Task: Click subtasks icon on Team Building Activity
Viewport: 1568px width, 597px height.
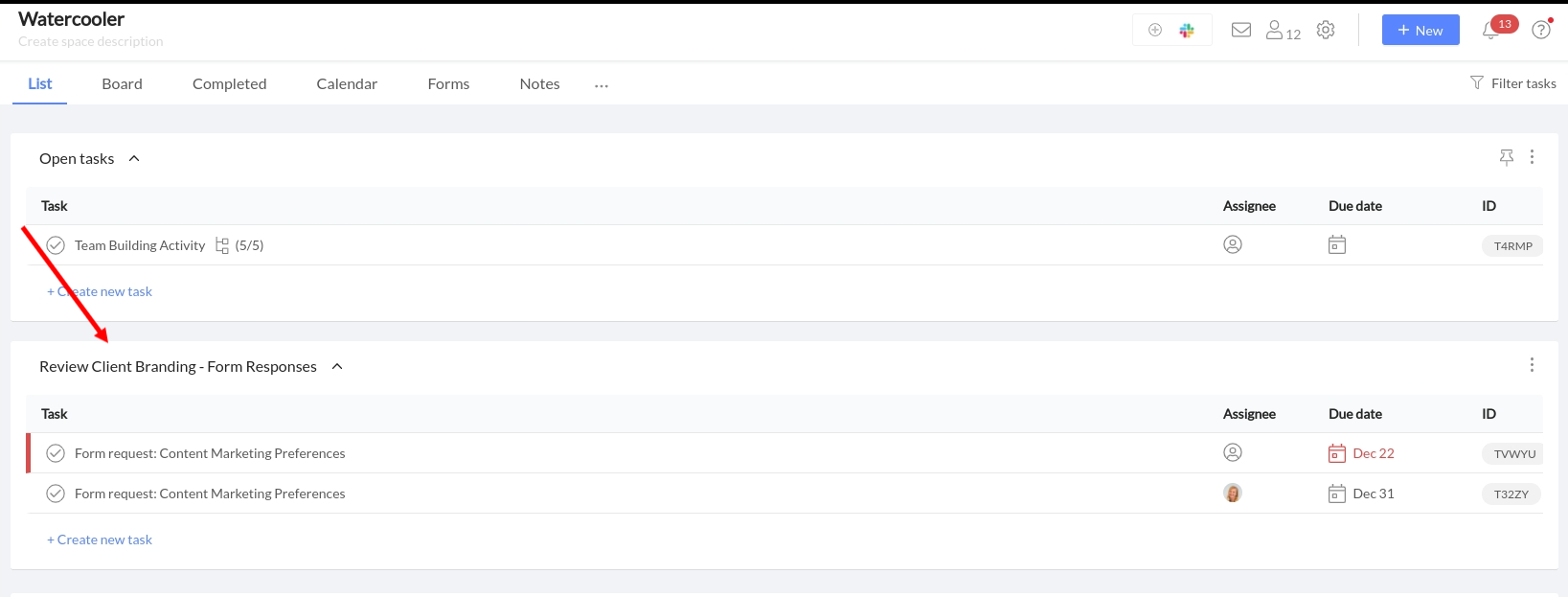Action: coord(222,245)
